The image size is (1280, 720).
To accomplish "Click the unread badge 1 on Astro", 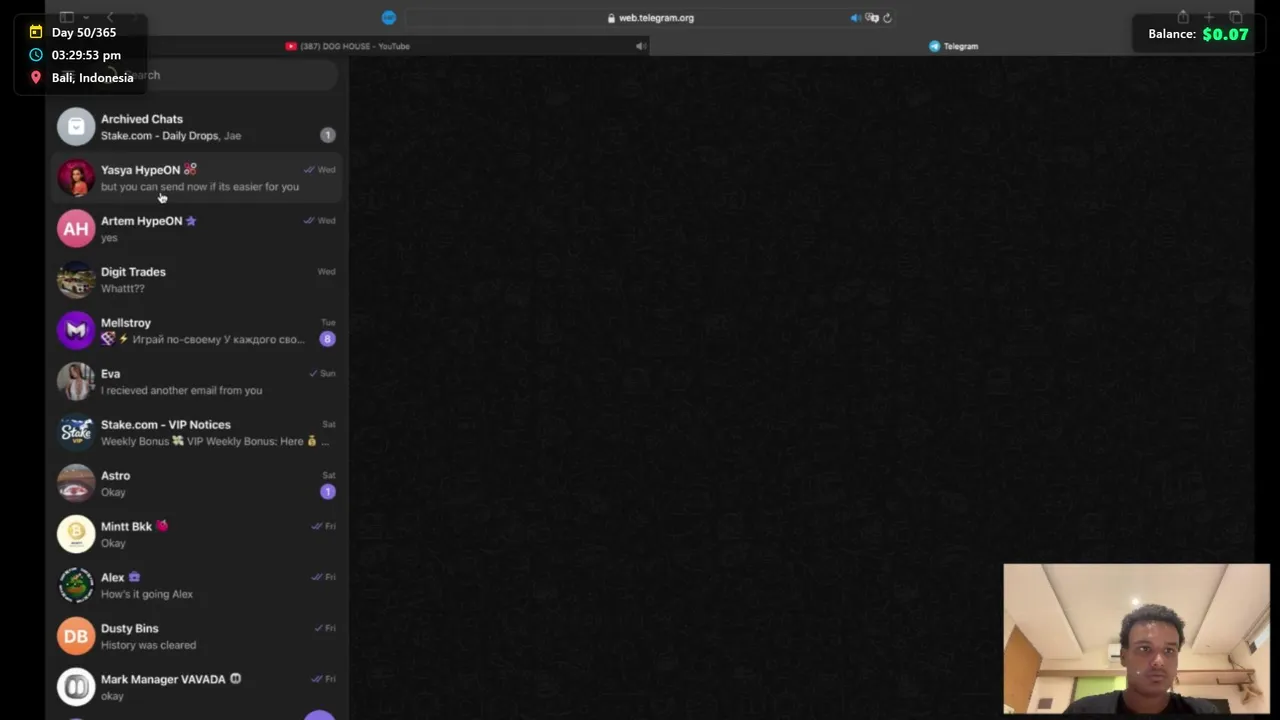I will 327,491.
